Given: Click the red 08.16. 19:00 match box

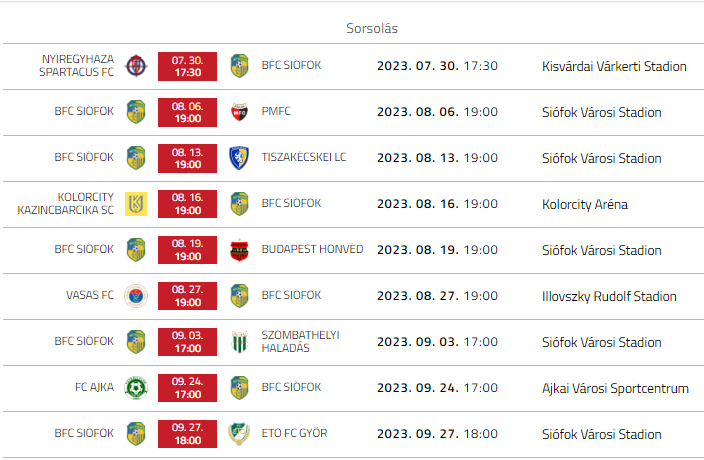Looking at the screenshot, I should pos(187,204).
